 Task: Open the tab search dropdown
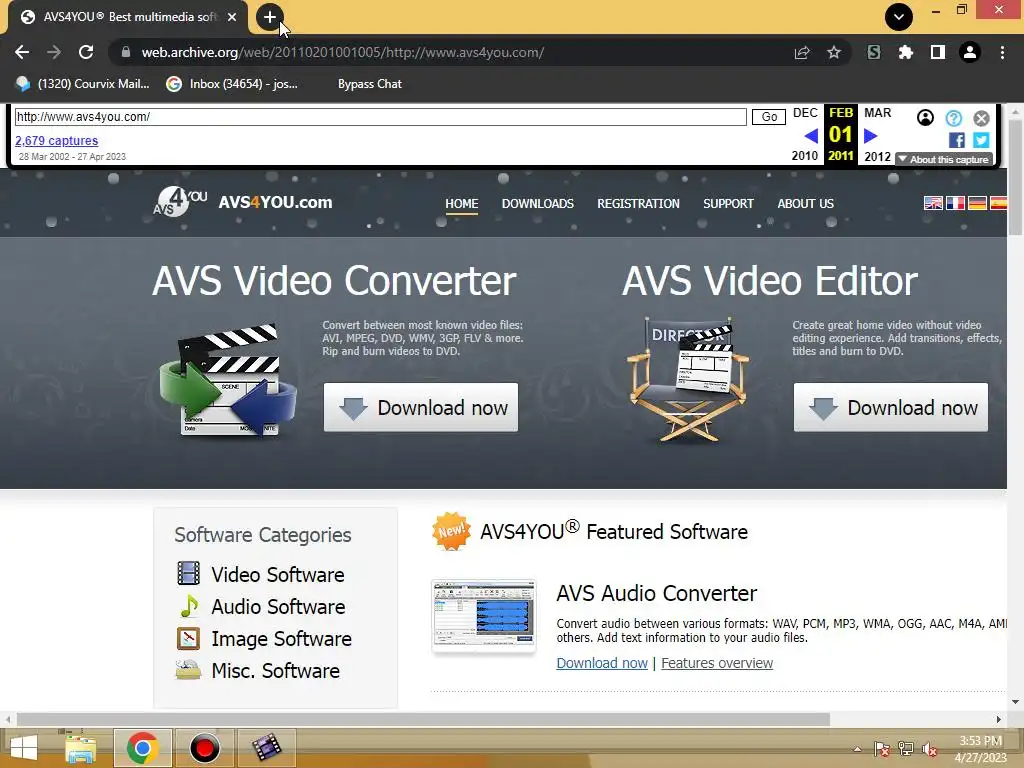click(x=899, y=17)
